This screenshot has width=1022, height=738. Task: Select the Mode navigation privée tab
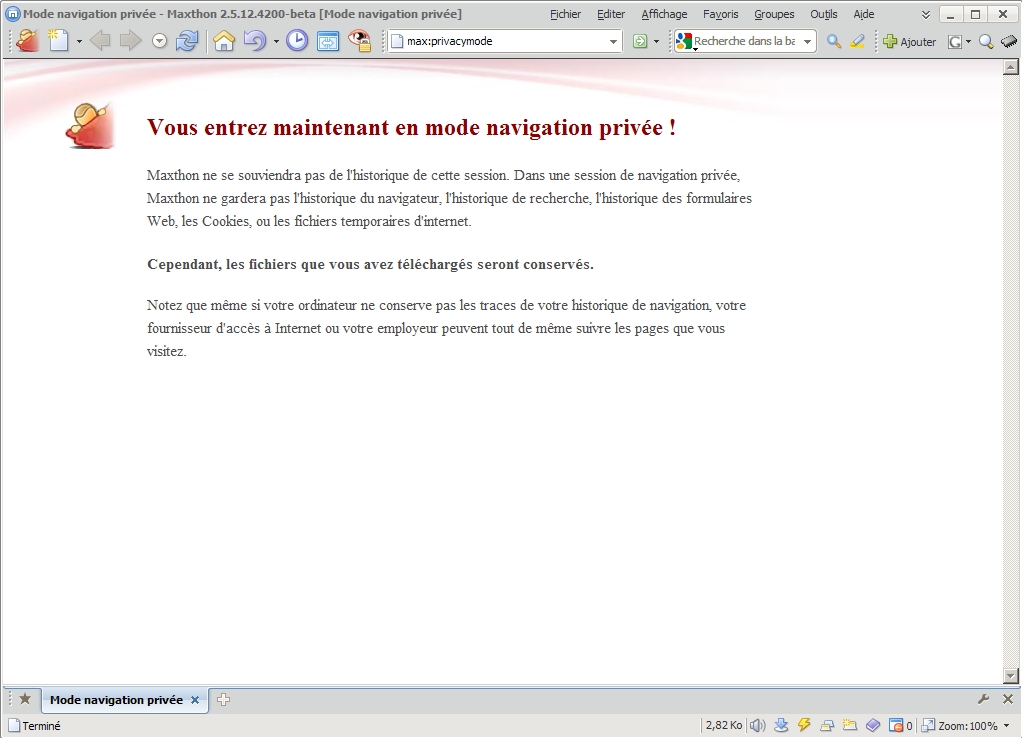pos(117,700)
